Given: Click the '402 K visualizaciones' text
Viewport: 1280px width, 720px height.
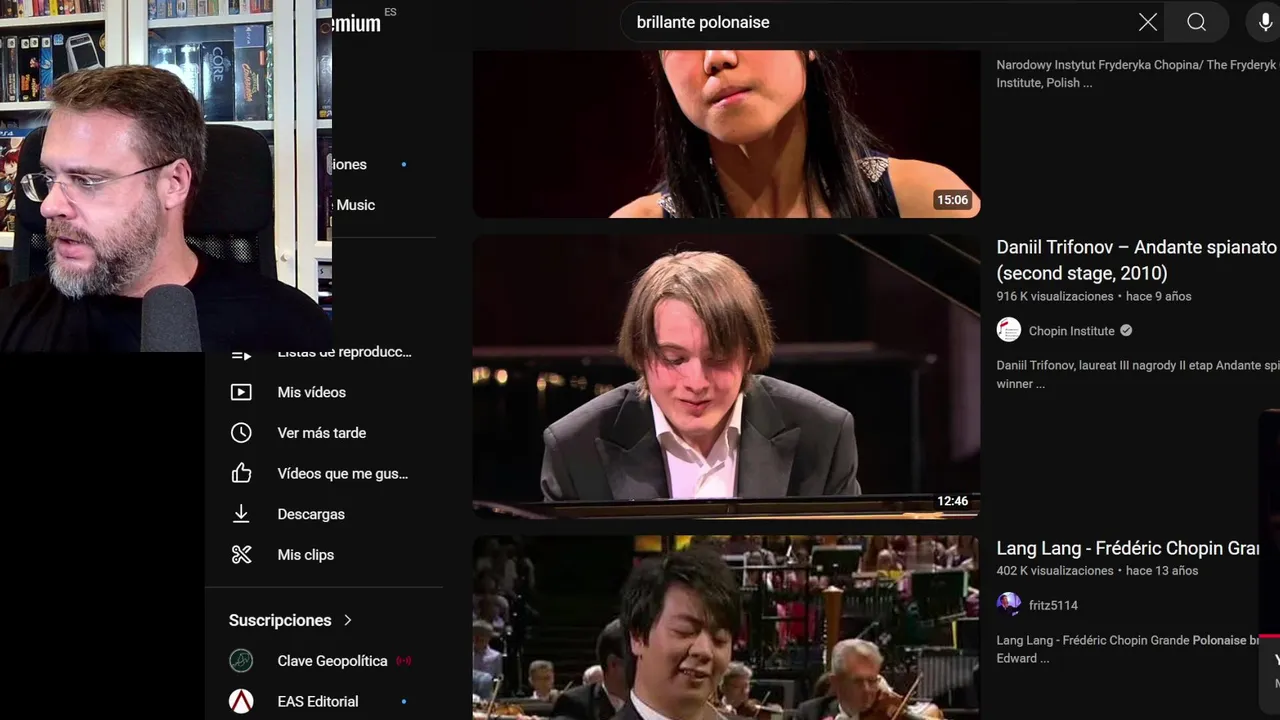Looking at the screenshot, I should click(1055, 571).
